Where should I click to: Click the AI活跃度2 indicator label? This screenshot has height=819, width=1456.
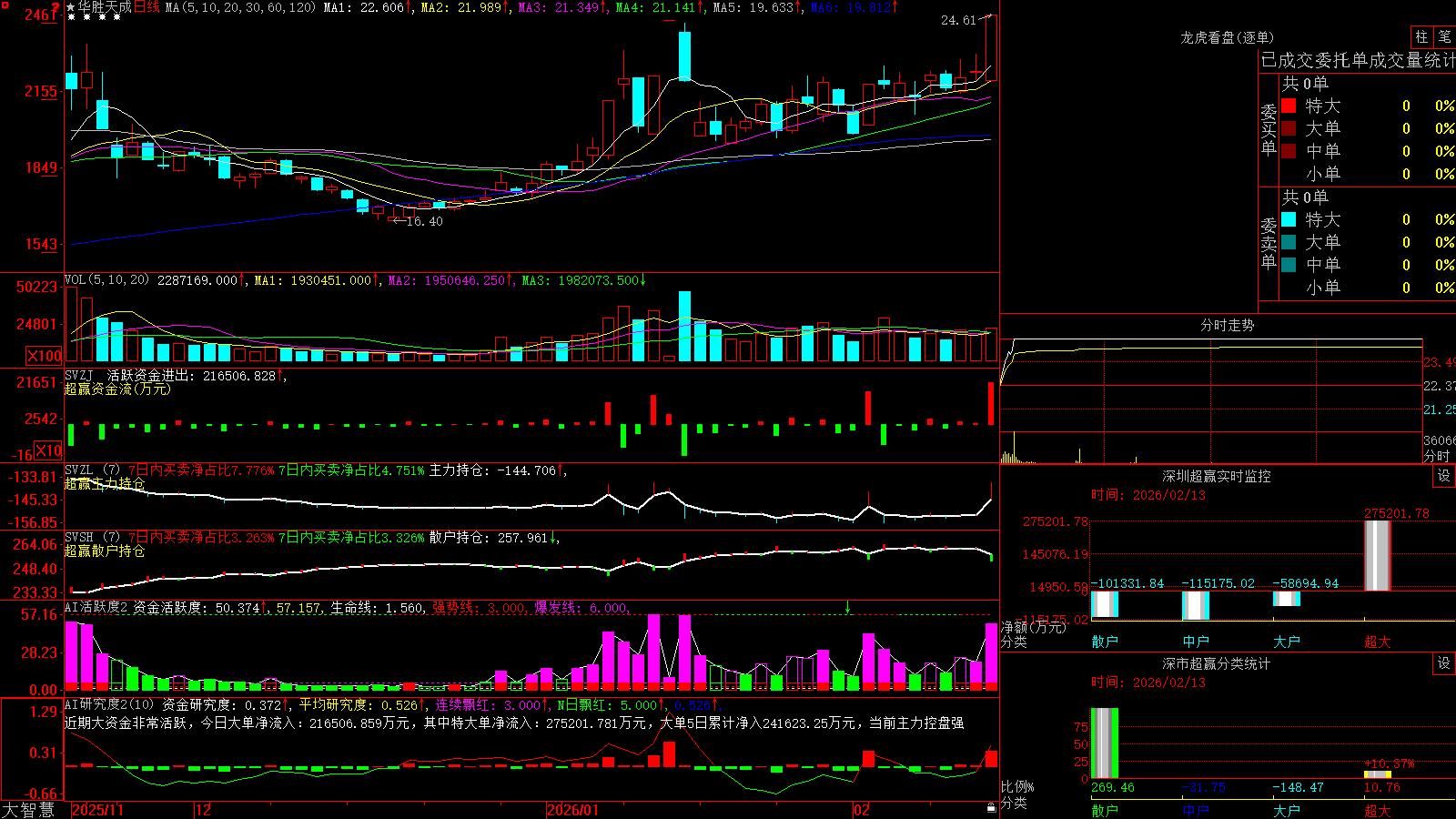[x=96, y=607]
